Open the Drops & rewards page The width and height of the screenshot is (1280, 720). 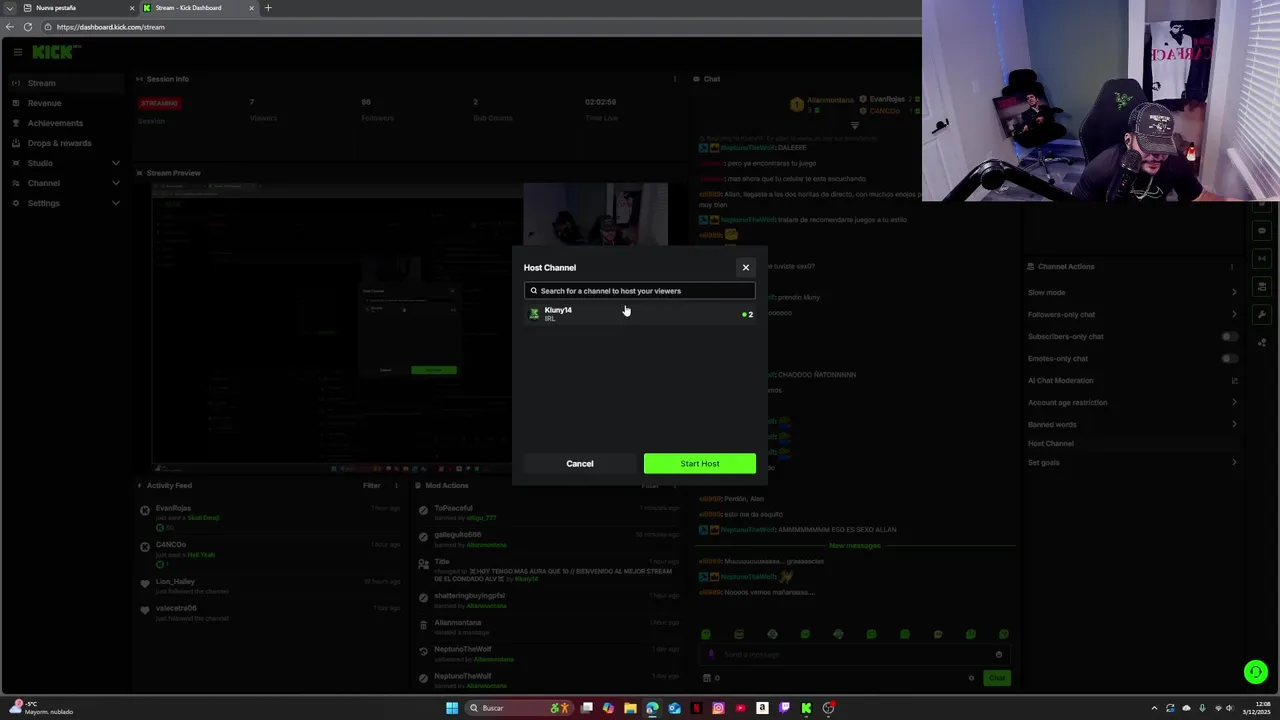pyautogui.click(x=66, y=143)
